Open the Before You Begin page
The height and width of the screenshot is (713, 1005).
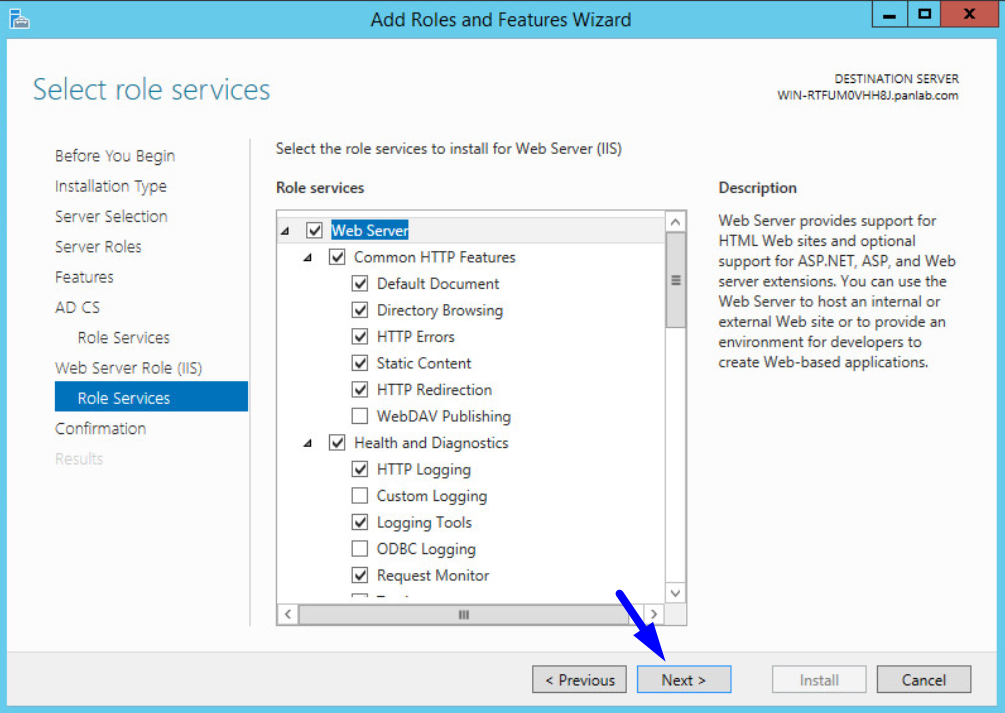click(x=114, y=156)
